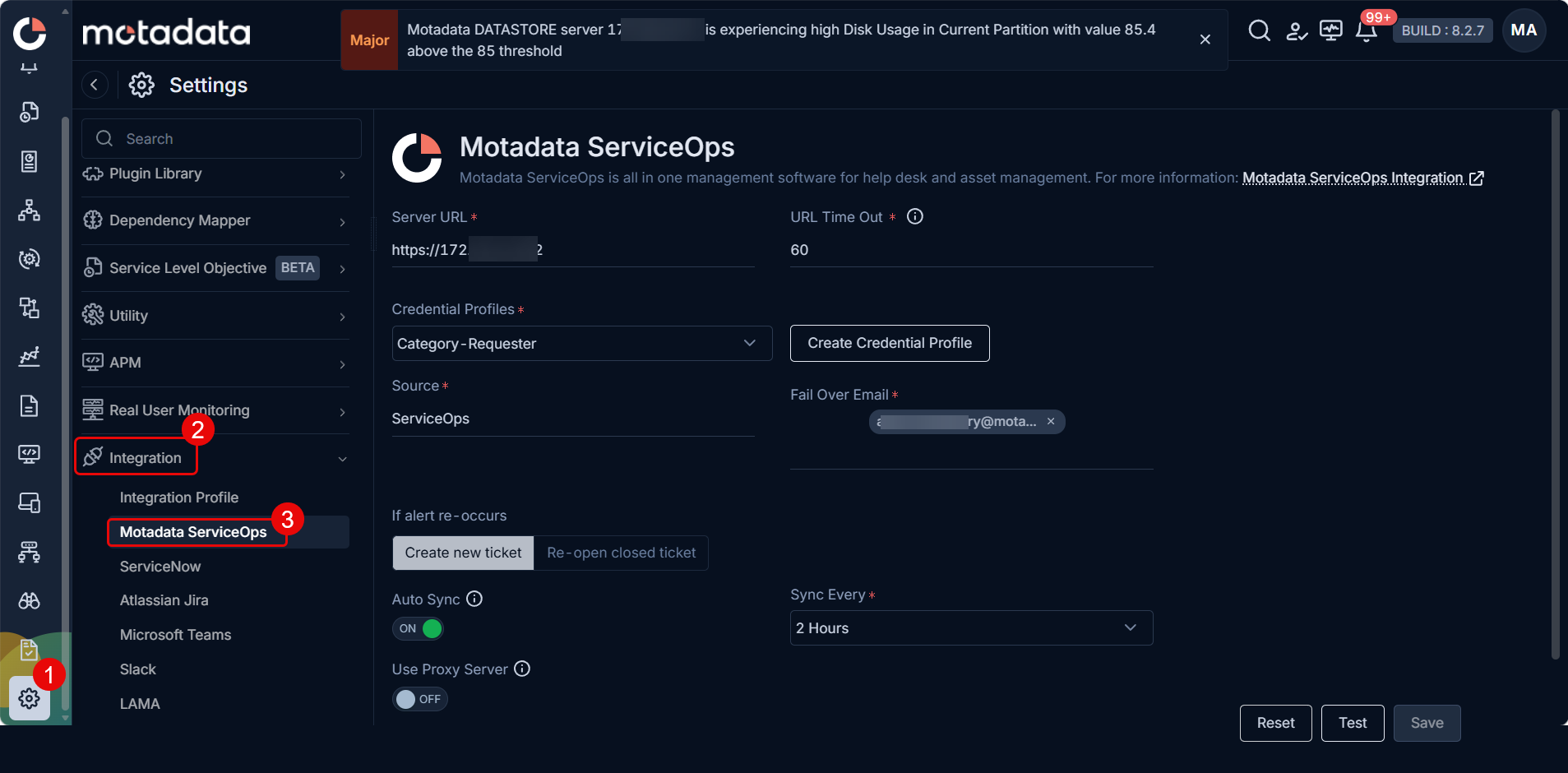
Task: Expand Dependency Mapper section
Action: (x=342, y=221)
